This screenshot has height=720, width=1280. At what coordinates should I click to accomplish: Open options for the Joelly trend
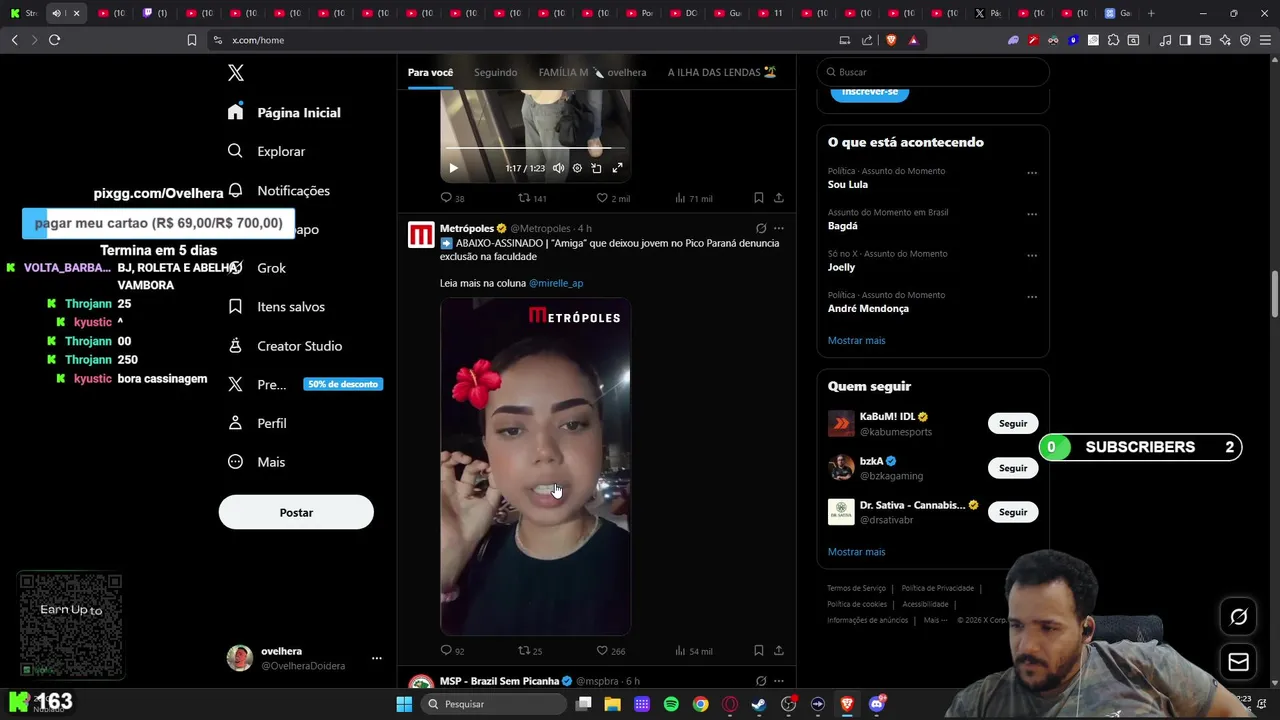click(1032, 255)
